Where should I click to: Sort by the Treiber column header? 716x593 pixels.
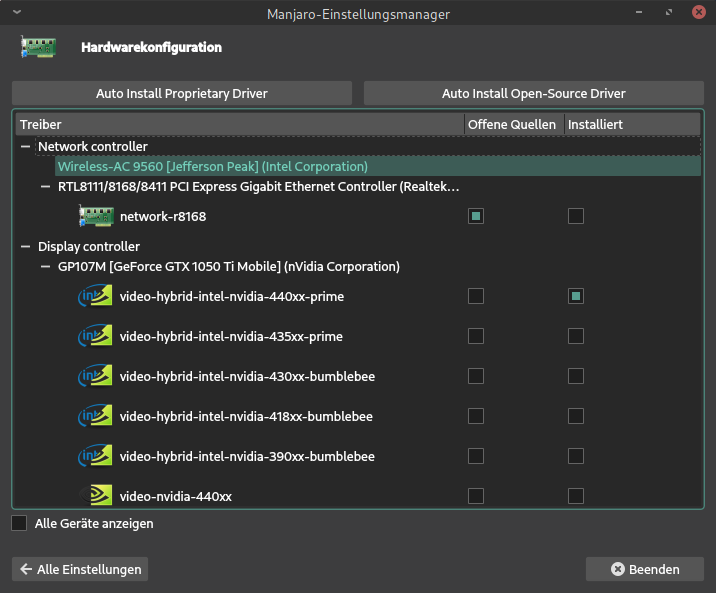tap(240, 124)
